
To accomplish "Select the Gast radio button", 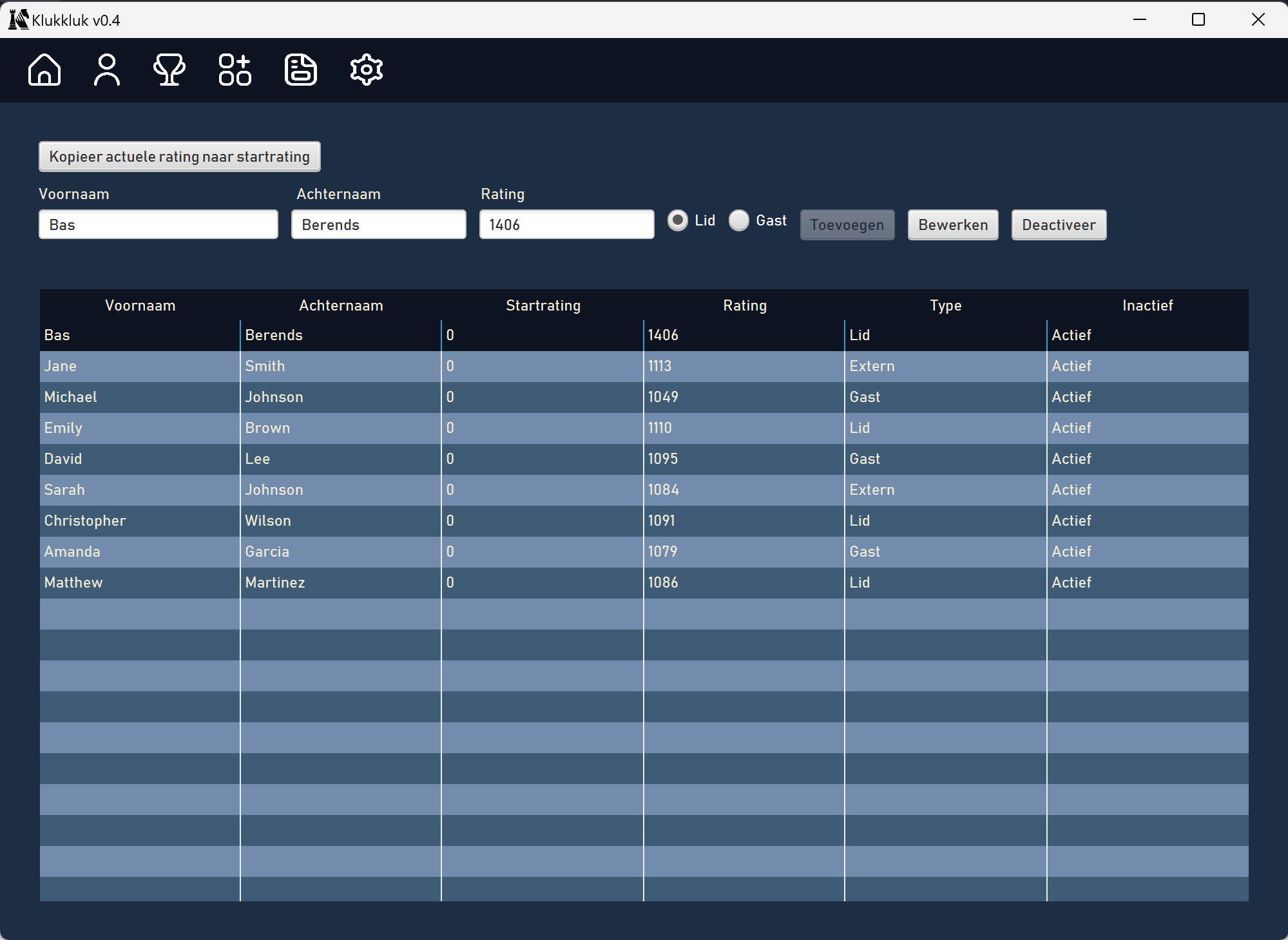I will point(739,220).
